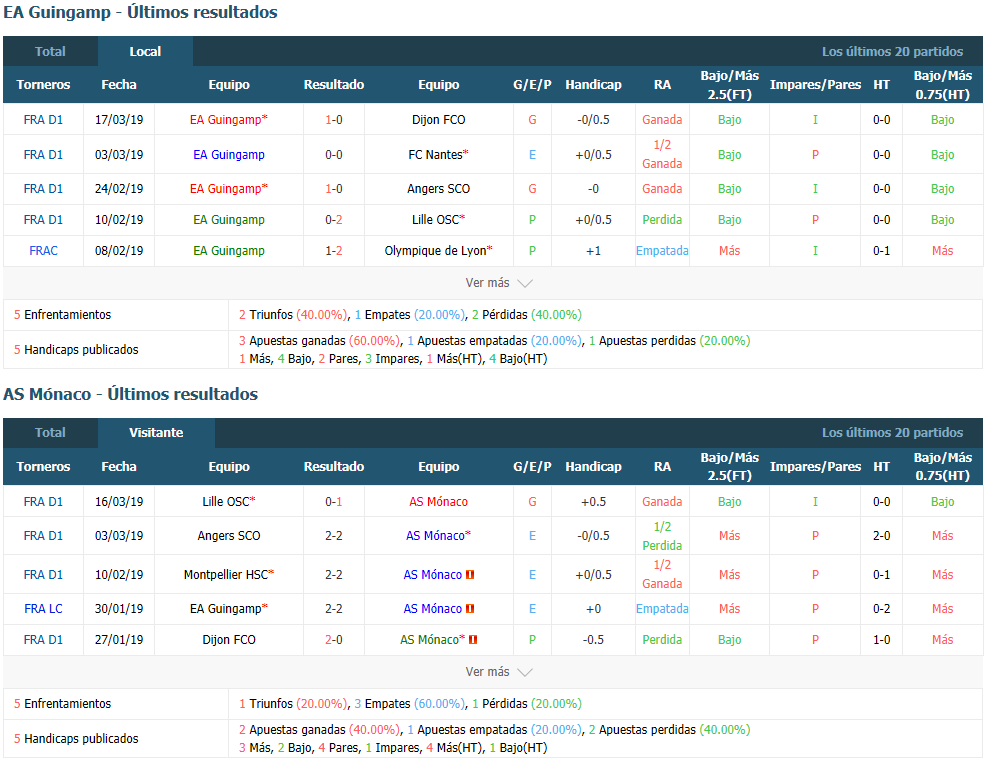Select the Visitante tab

pyautogui.click(x=156, y=433)
